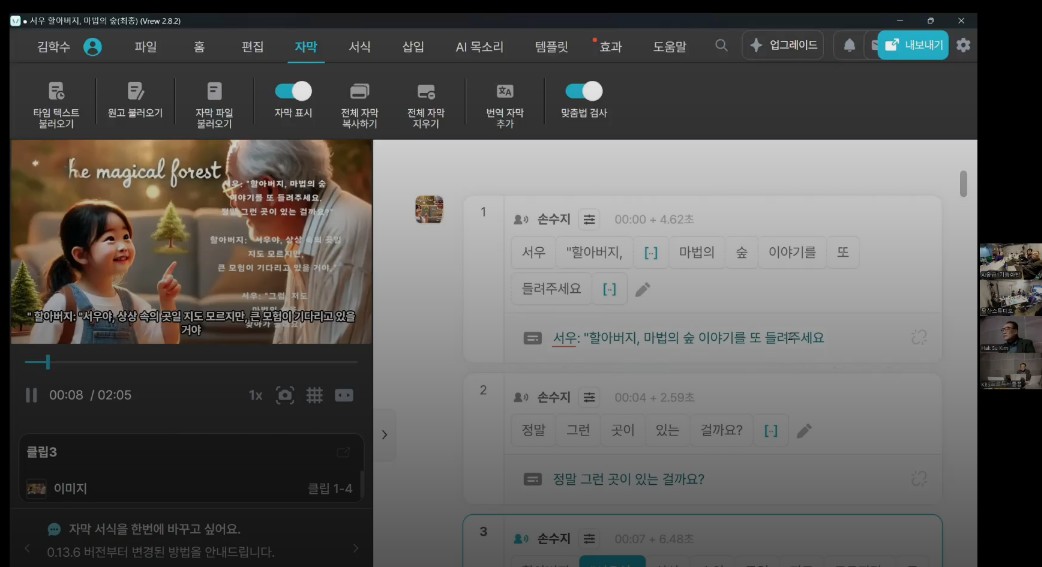This screenshot has height=567, width=1042.
Task: Toggle the grid overlay under the preview
Action: 314,395
